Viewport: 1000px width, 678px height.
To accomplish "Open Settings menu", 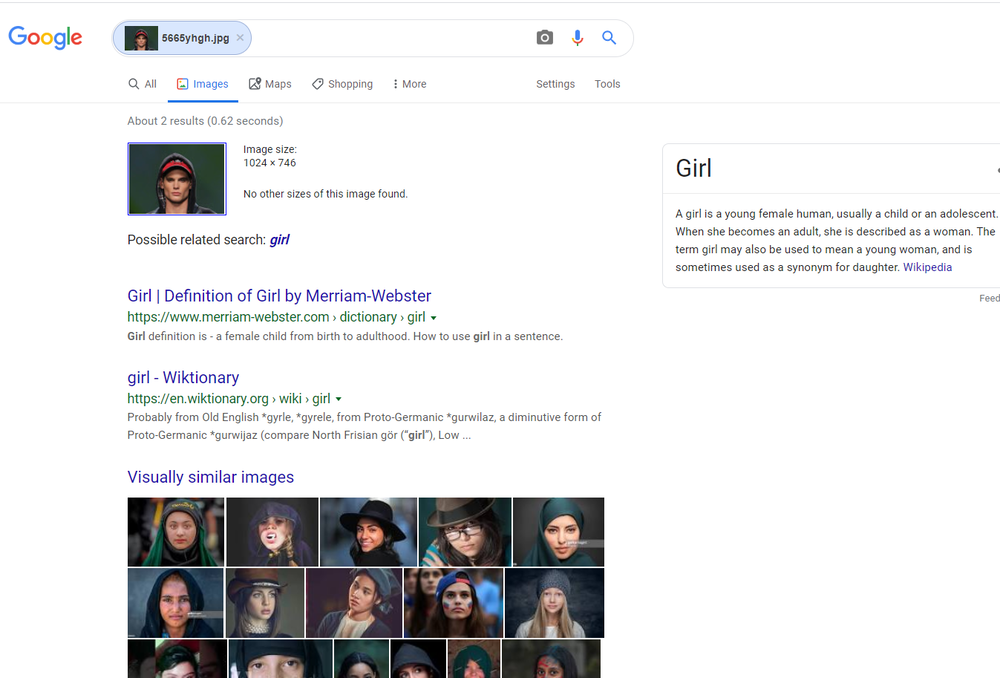I will point(555,84).
